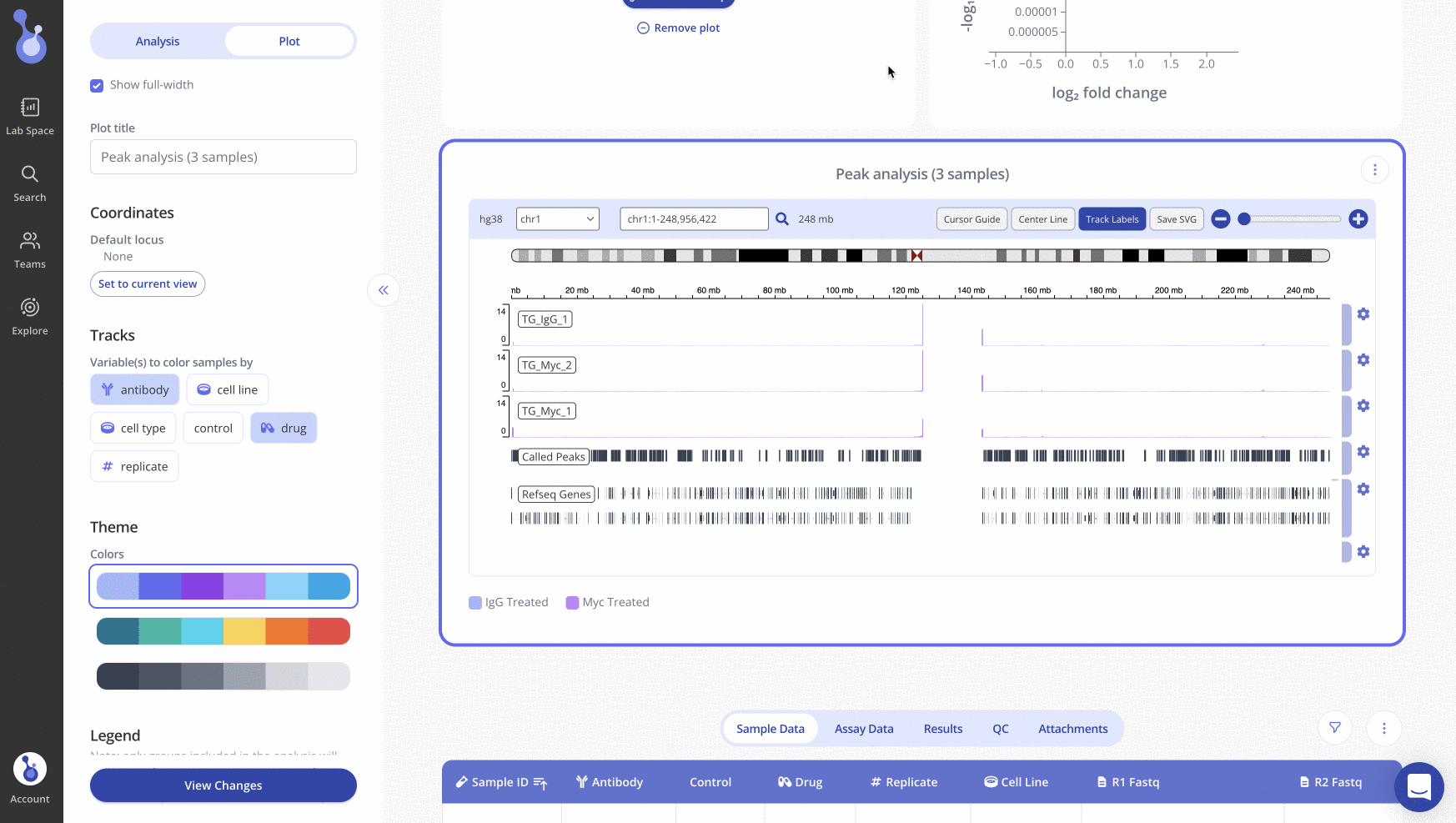Open the table filter funnel icon
Image resolution: width=1456 pixels, height=823 pixels.
tap(1334, 728)
